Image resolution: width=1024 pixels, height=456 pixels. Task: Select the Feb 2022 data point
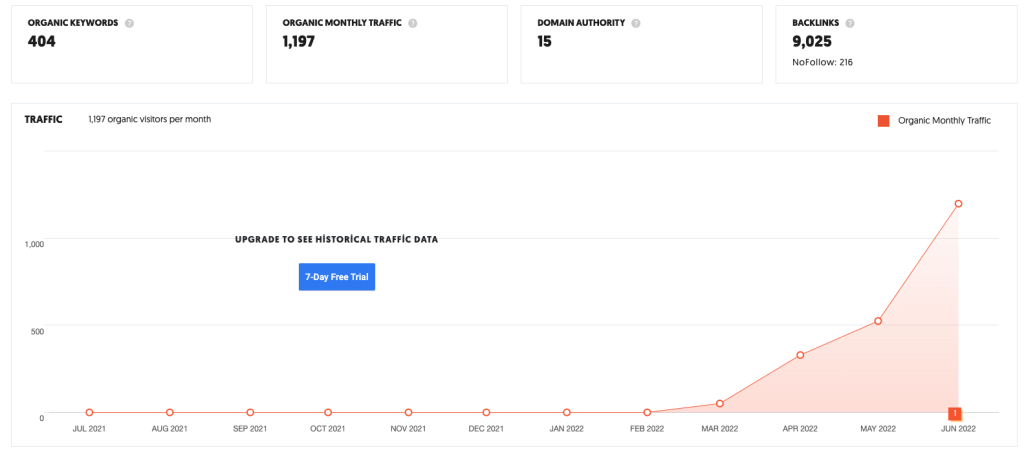[x=647, y=412]
